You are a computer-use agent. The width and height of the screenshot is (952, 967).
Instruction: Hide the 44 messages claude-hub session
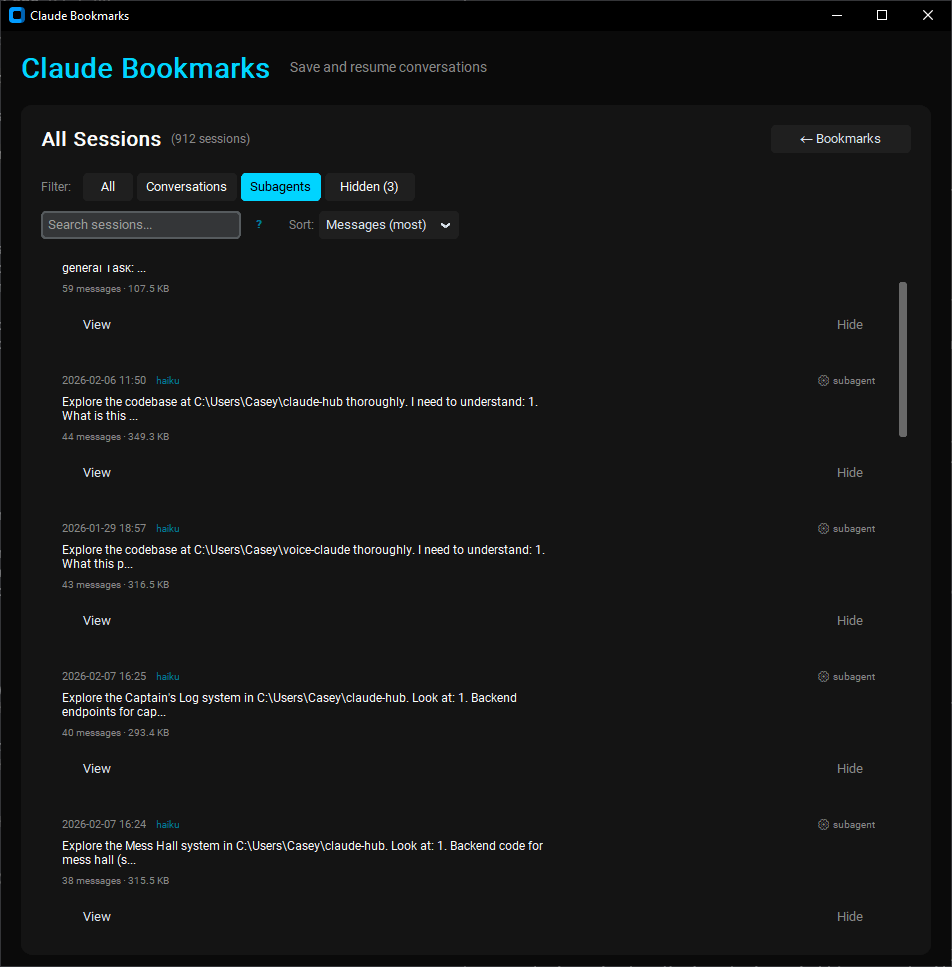tap(849, 473)
